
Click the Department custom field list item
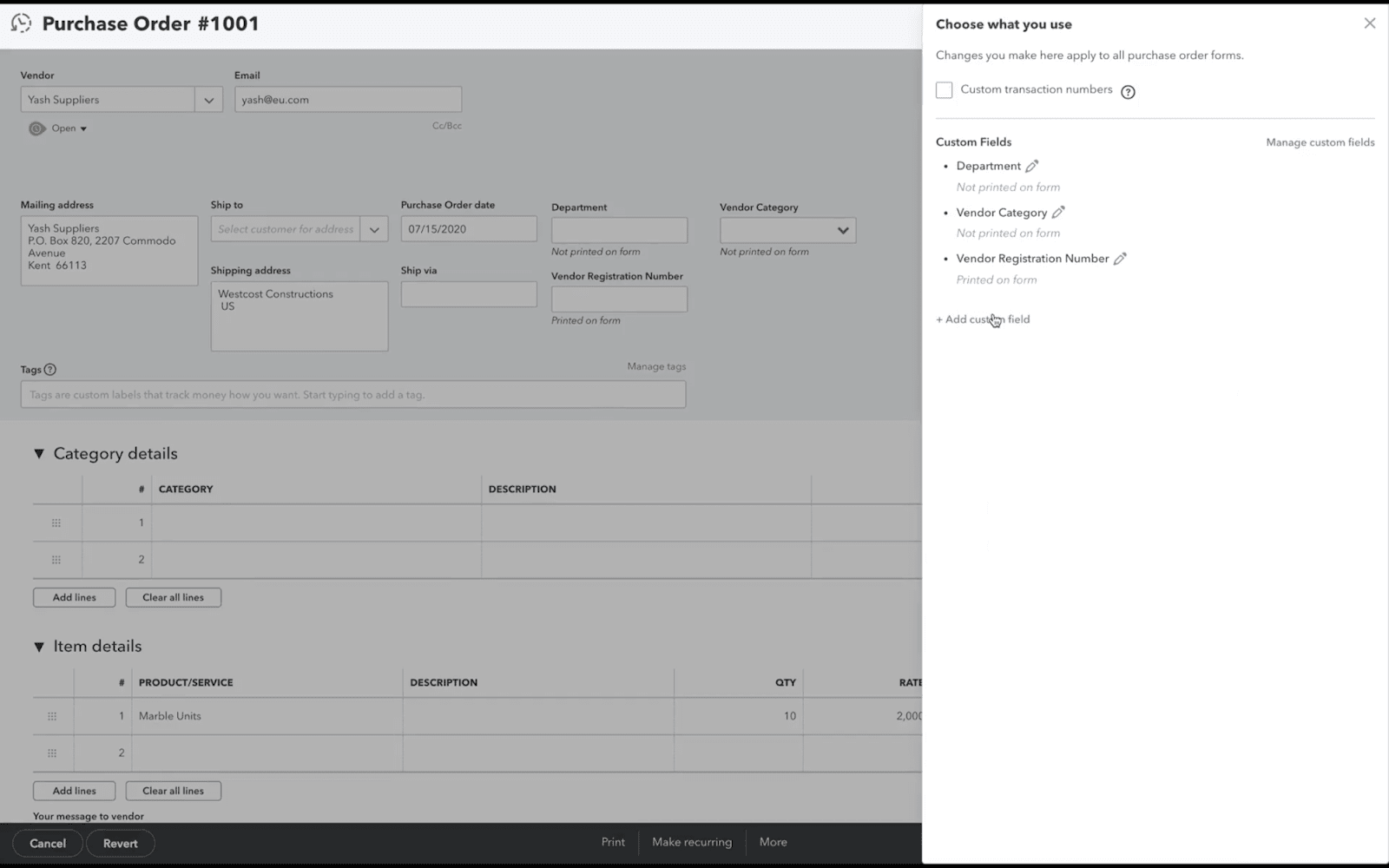point(989,166)
